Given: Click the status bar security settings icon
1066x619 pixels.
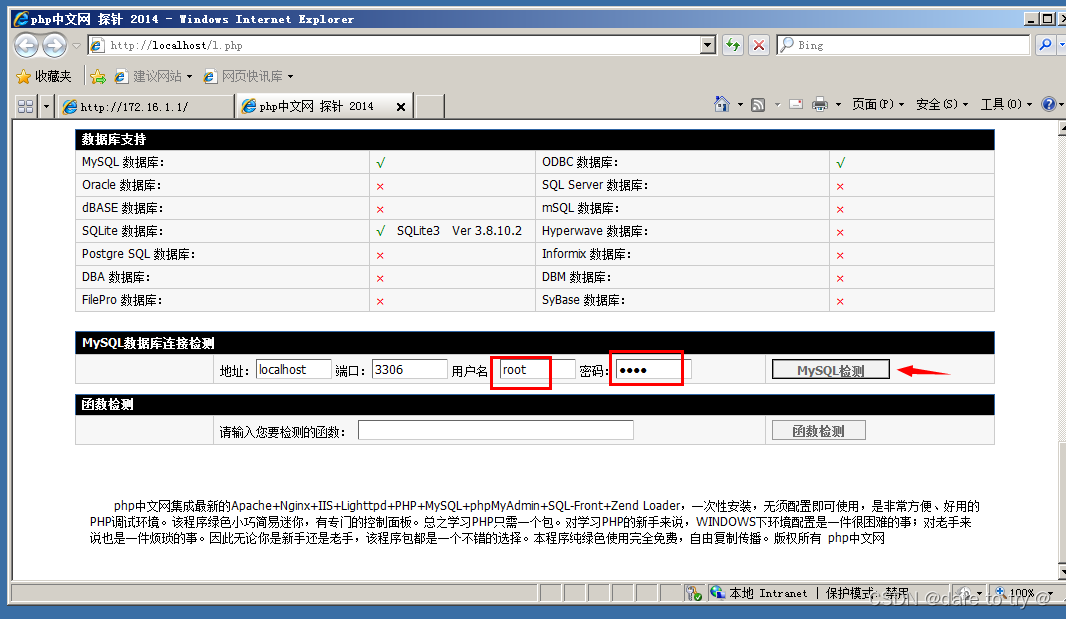Looking at the screenshot, I should (693, 593).
